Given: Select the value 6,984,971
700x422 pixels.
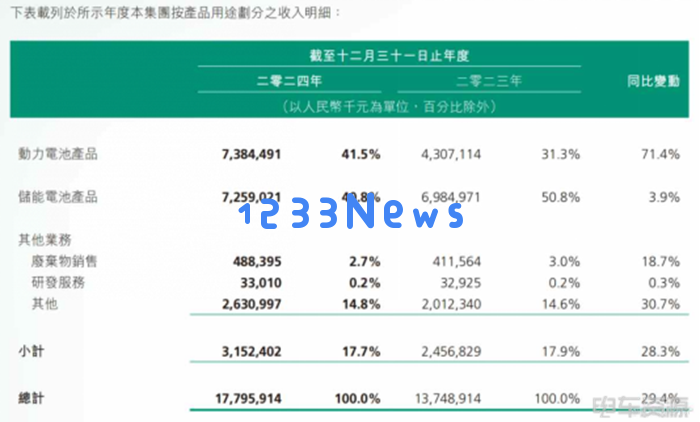Looking at the screenshot, I should [451, 197].
